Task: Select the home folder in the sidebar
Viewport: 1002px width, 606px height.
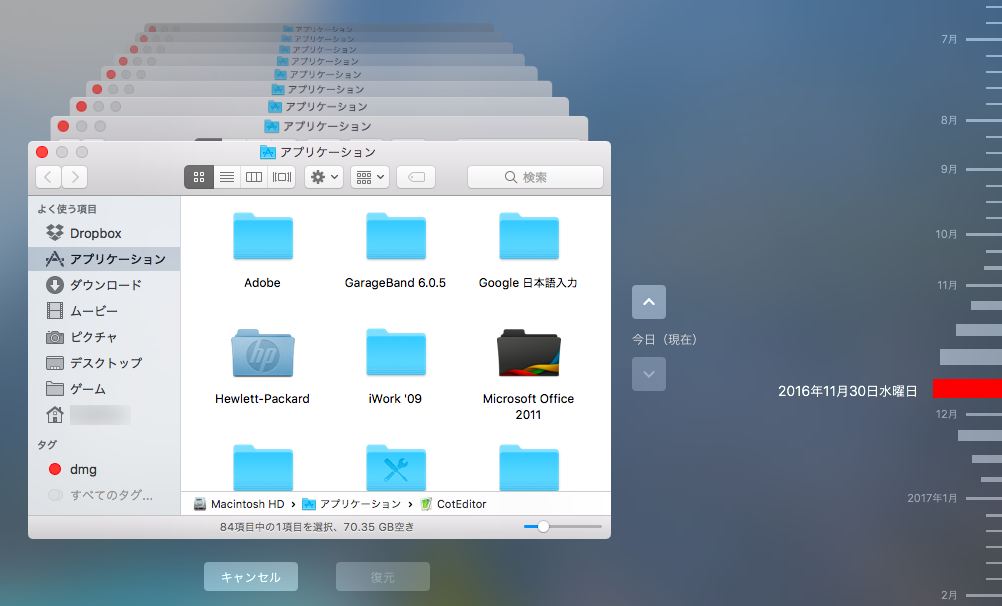Action: pos(104,415)
